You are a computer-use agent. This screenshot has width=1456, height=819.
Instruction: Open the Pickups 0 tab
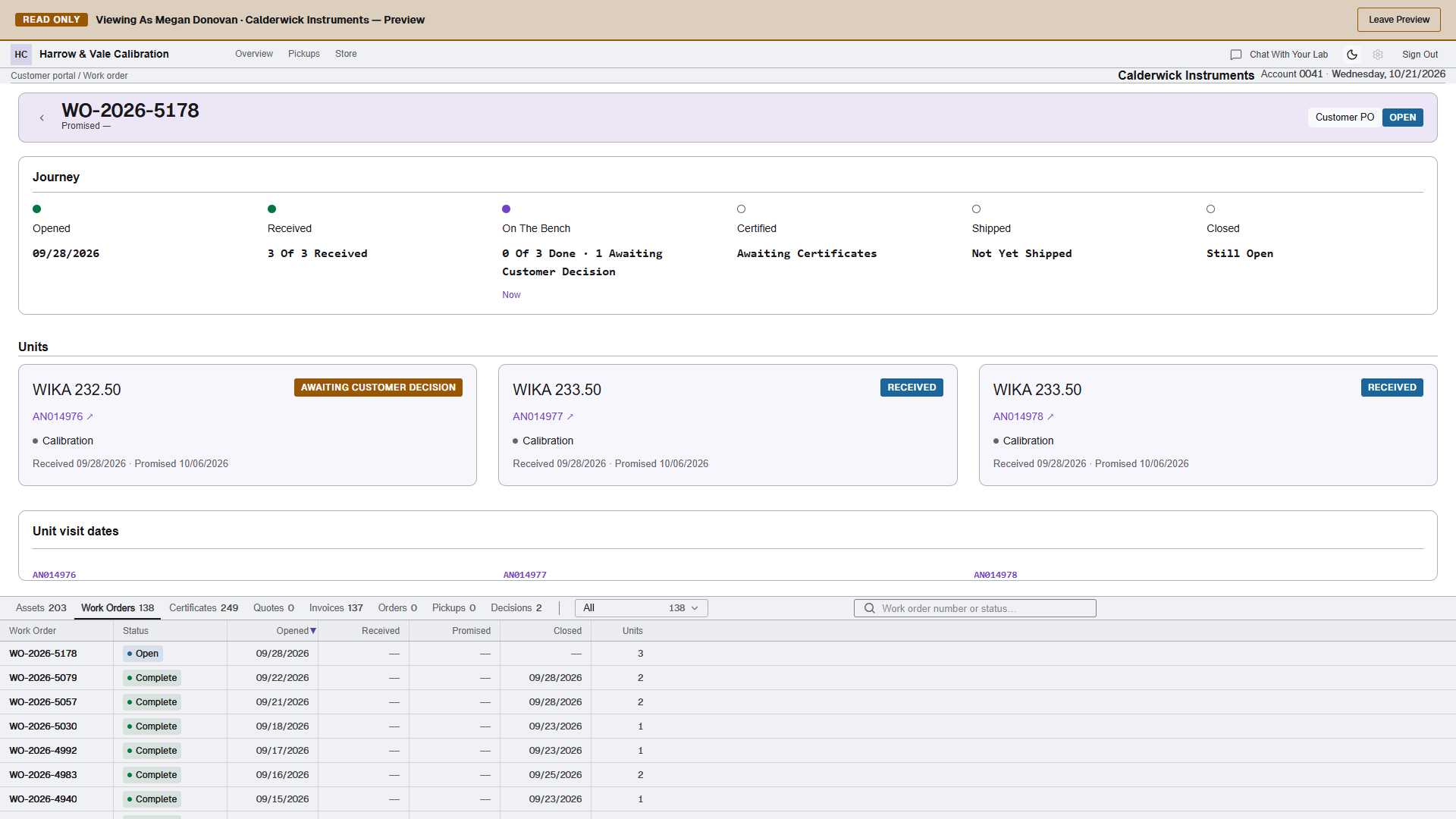pyautogui.click(x=454, y=608)
